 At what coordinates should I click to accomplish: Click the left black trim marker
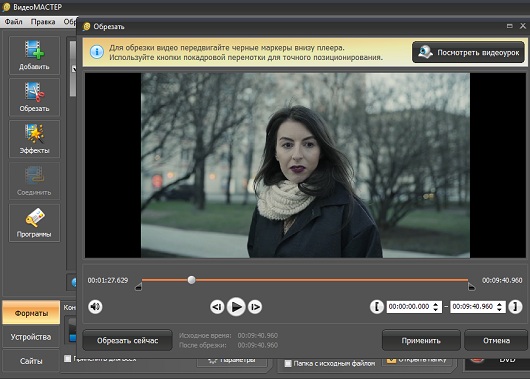[138, 287]
